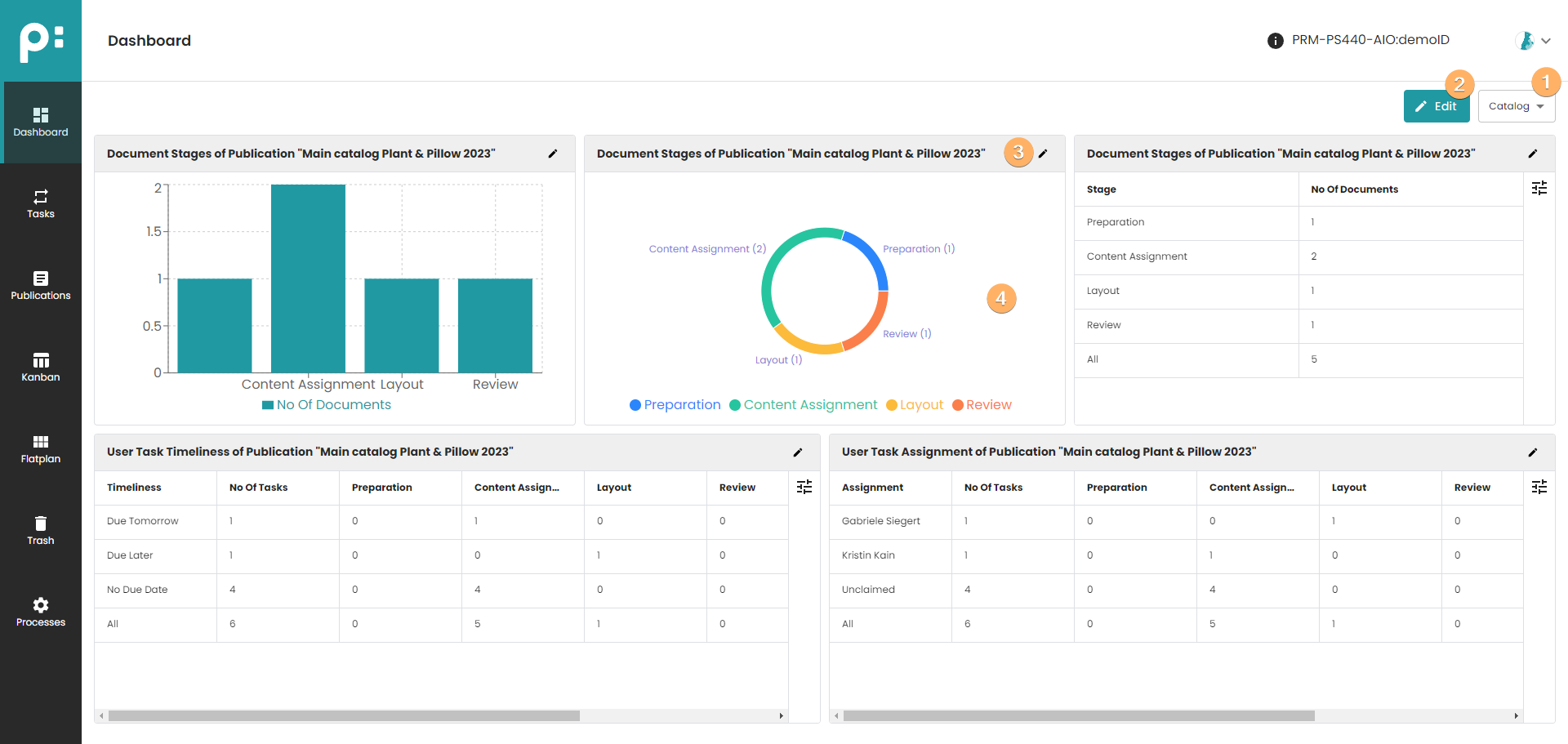Viewport: 1568px width, 744px height.
Task: Click the info icon beside PRM-PS440-AIO:demoID
Action: (1276, 40)
